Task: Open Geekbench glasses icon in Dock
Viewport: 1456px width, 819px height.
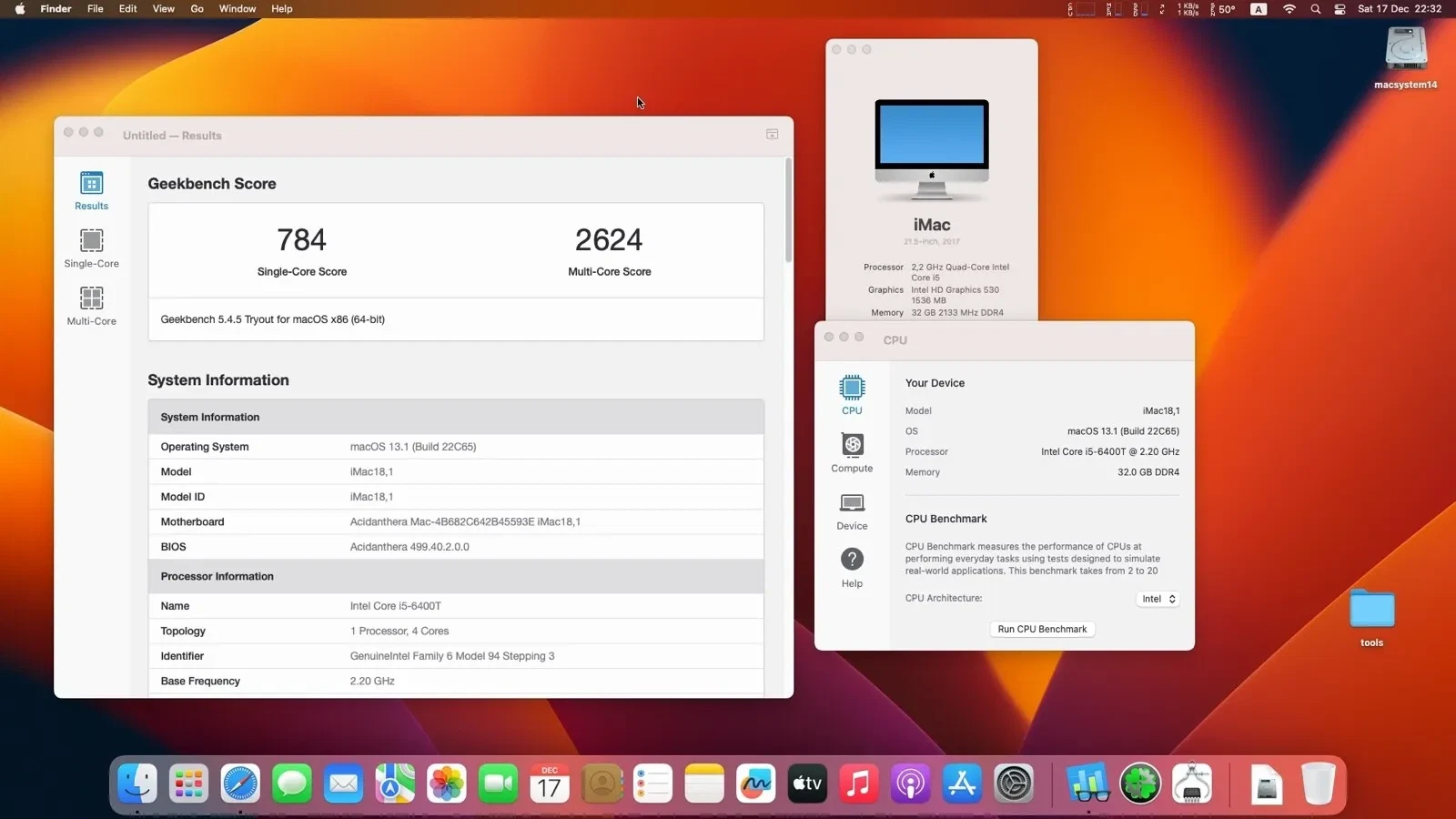Action: (1088, 783)
